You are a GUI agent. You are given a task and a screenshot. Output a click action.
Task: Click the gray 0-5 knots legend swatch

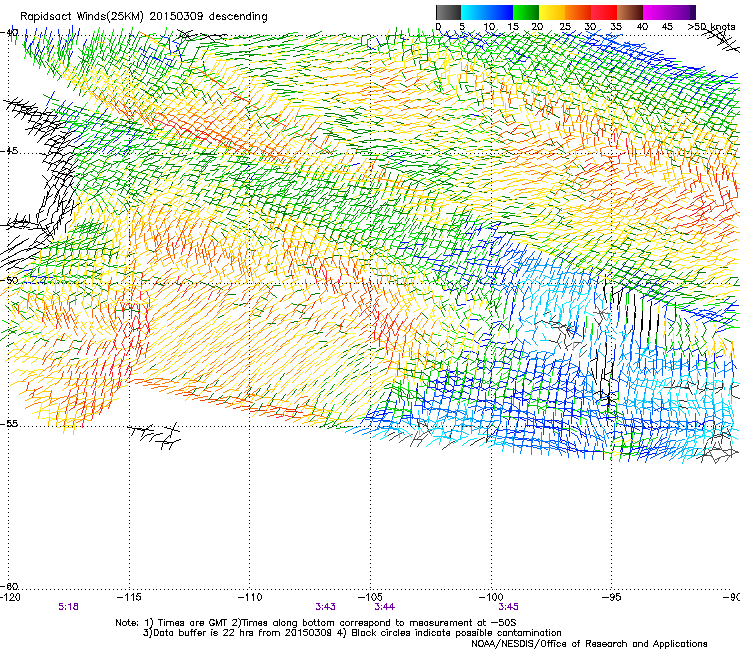[448, 12]
